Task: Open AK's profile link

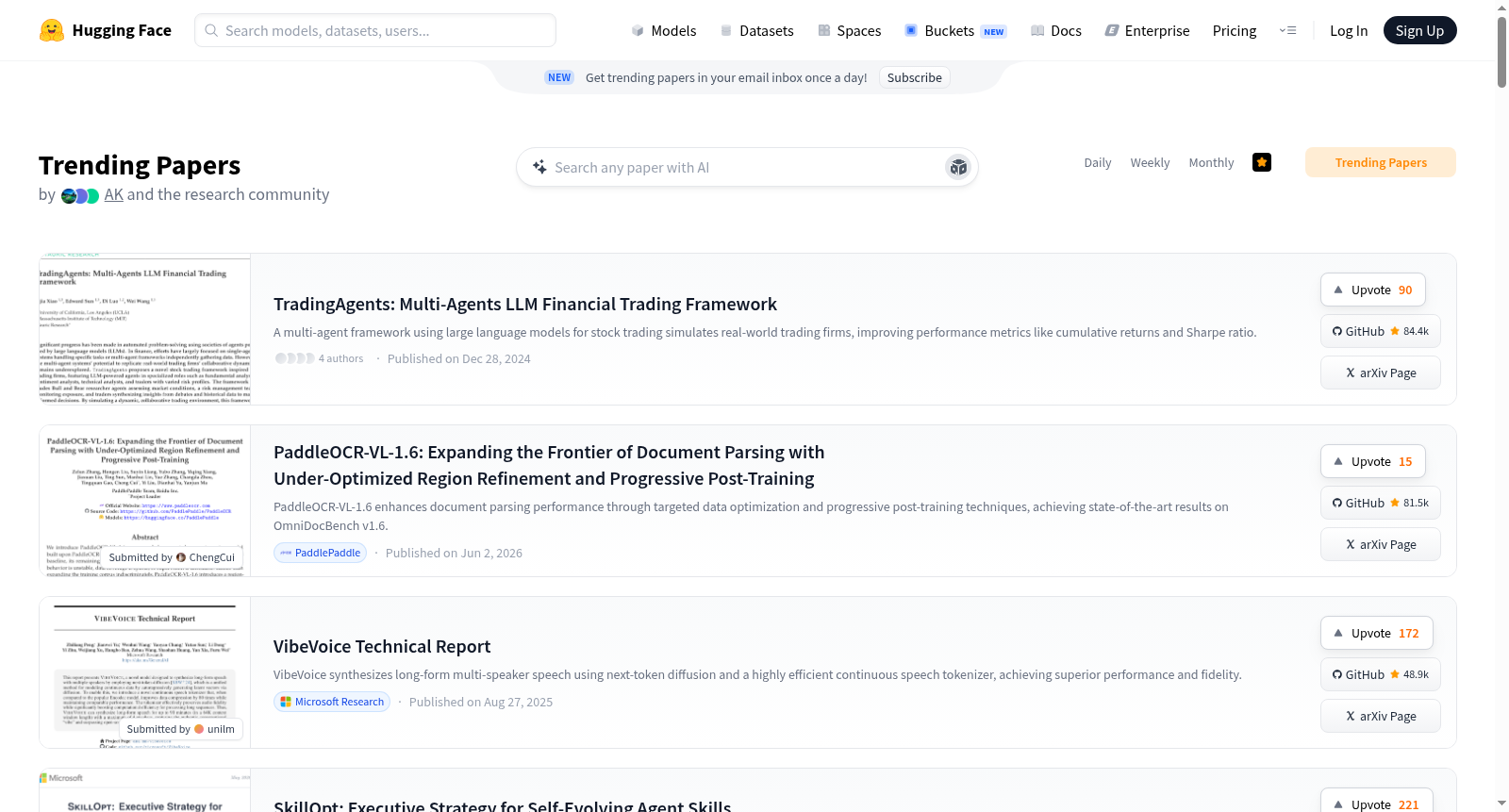Action: pyautogui.click(x=114, y=194)
